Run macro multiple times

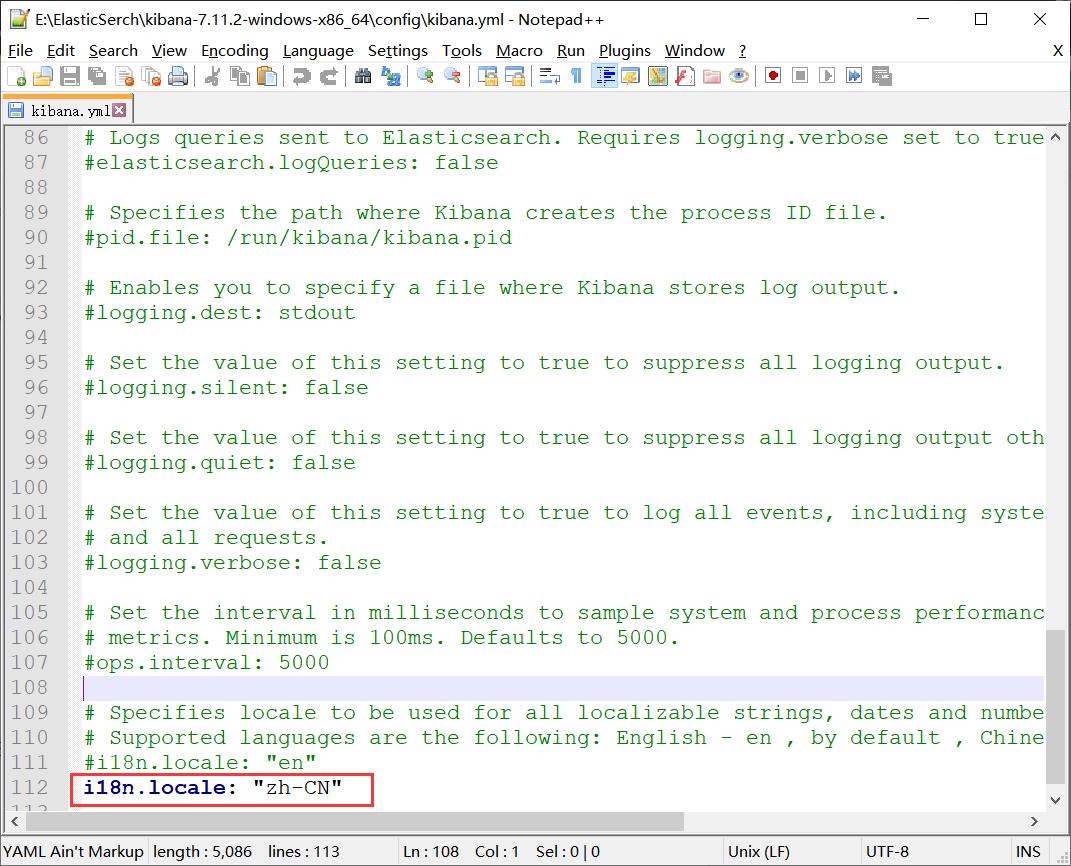[x=854, y=76]
